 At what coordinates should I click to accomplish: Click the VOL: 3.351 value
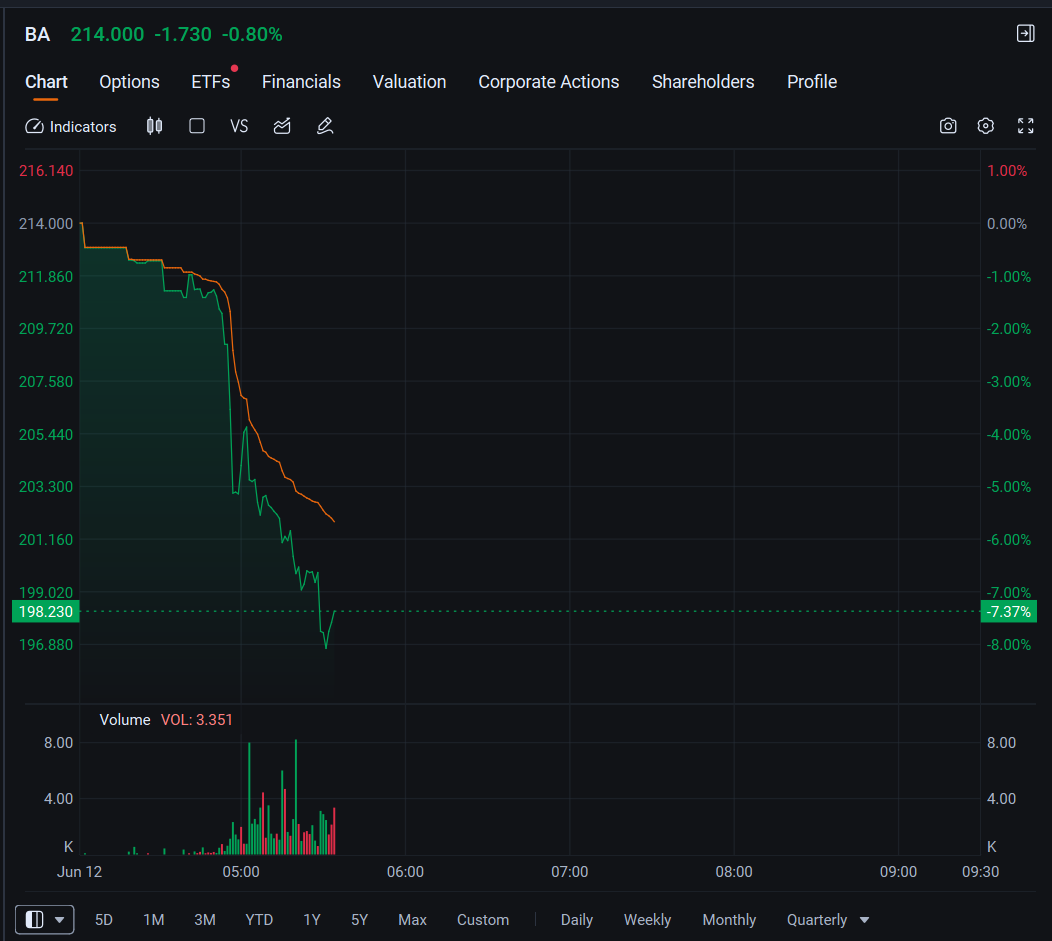197,720
